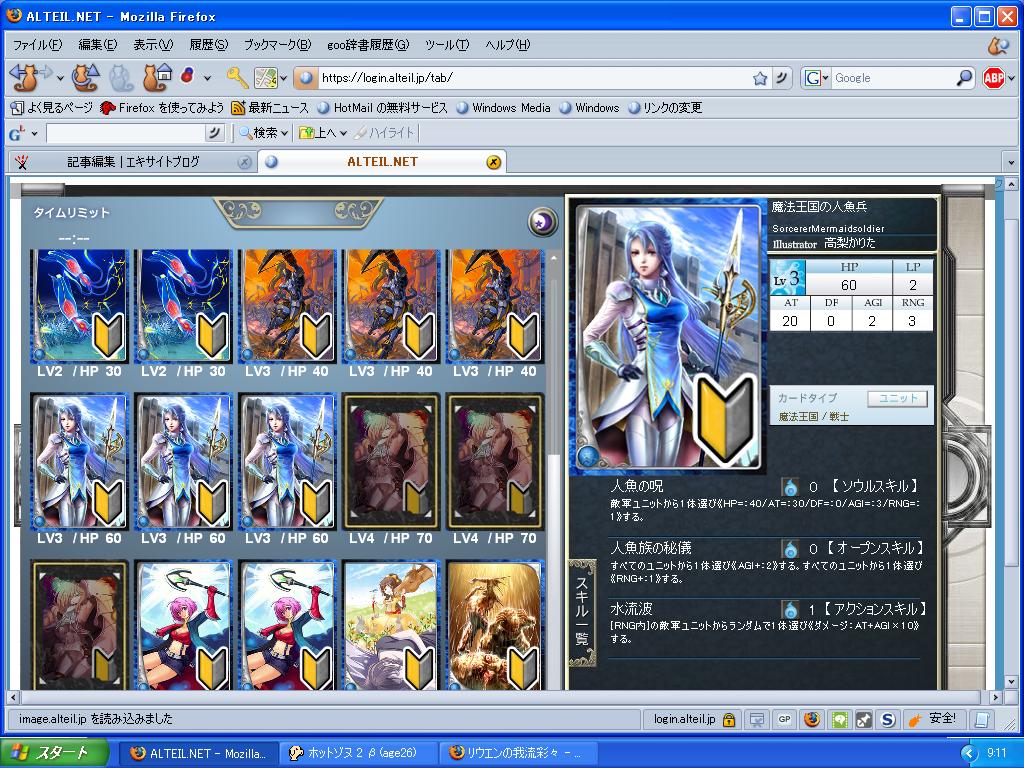Click the purple moon icon above the card list
This screenshot has width=1024, height=768.
point(542,222)
